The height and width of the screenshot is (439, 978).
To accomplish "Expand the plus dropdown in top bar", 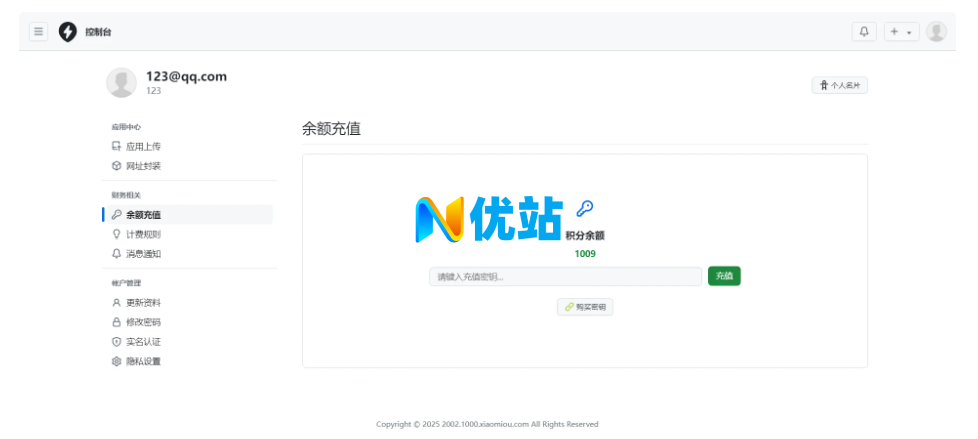I will (901, 32).
